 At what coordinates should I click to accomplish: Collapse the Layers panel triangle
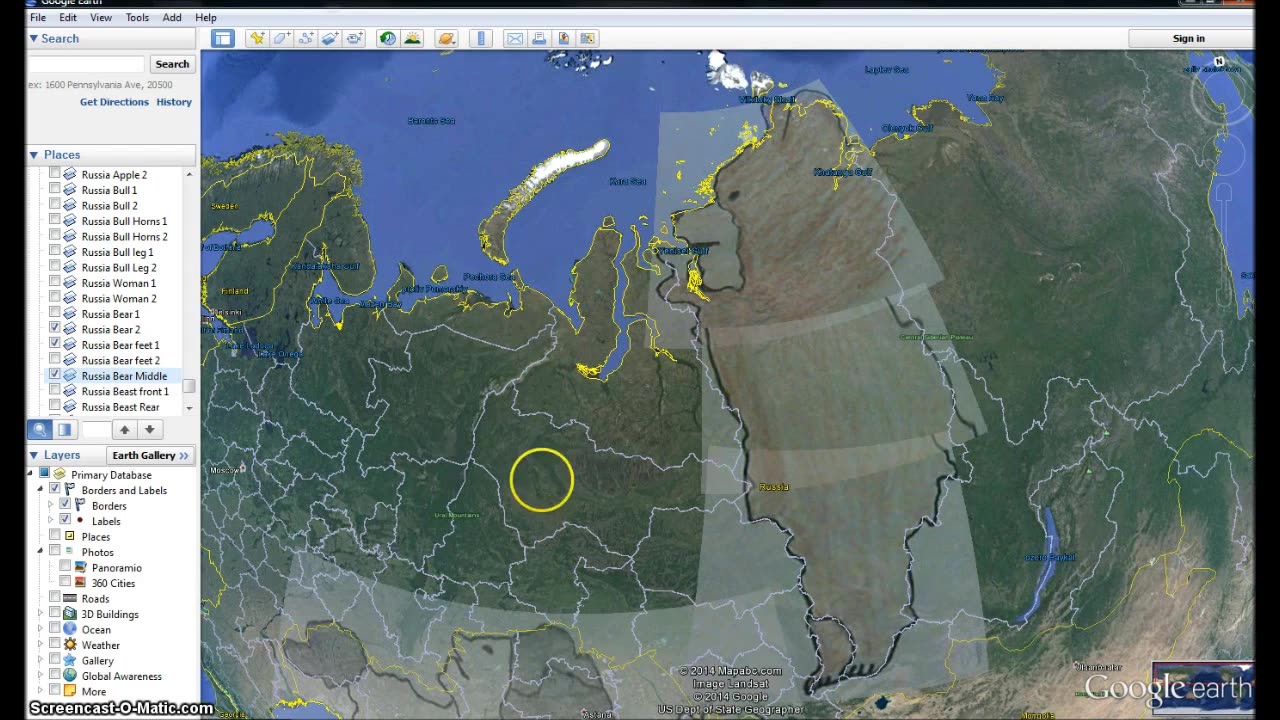click(33, 455)
